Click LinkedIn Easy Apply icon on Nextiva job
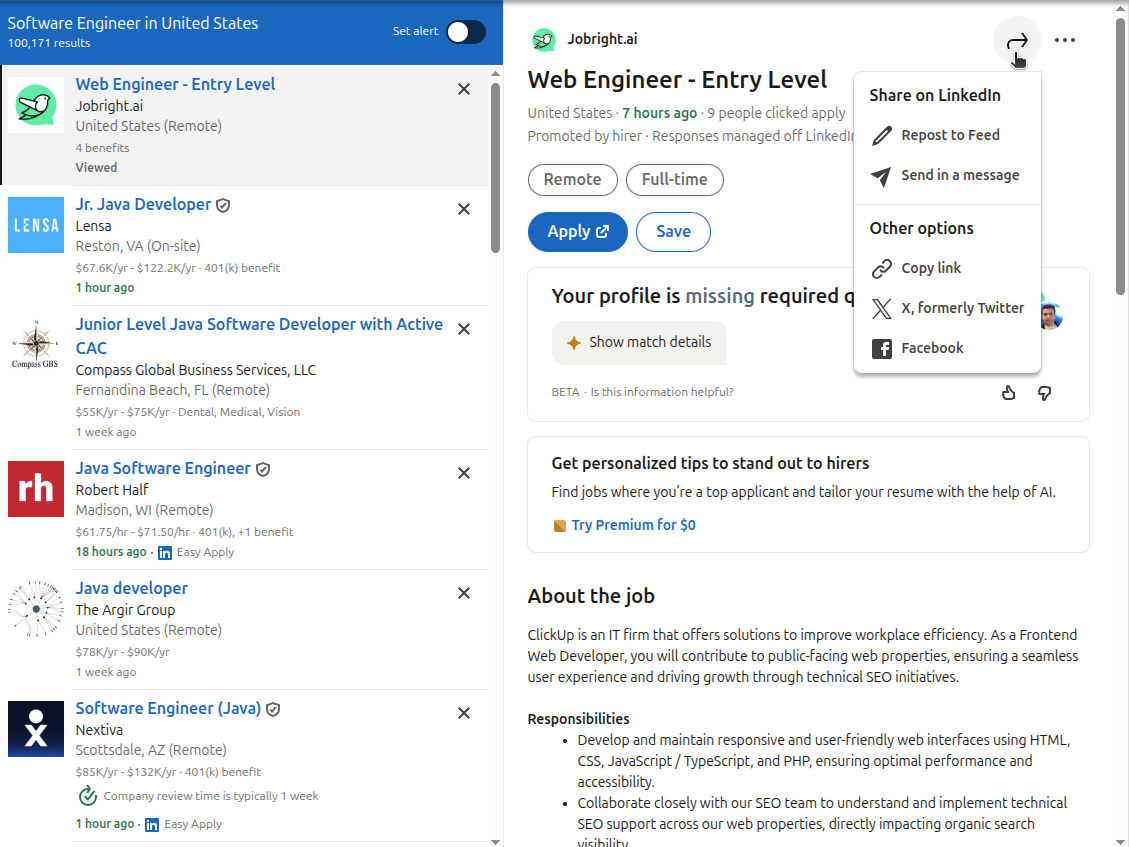This screenshot has height=847, width=1129. 152,825
